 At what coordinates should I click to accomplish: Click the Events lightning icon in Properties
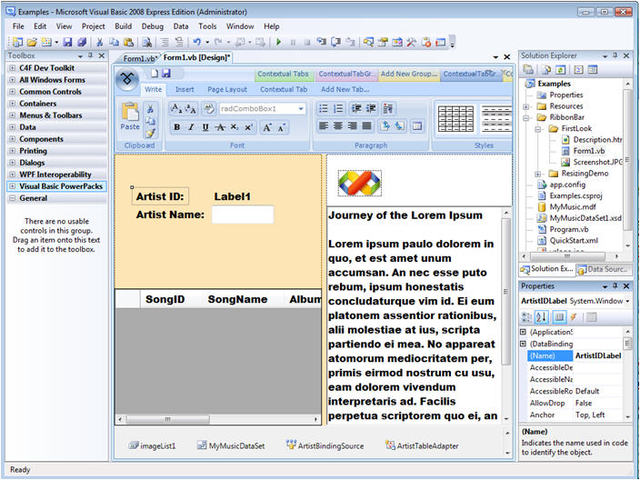(x=573, y=317)
